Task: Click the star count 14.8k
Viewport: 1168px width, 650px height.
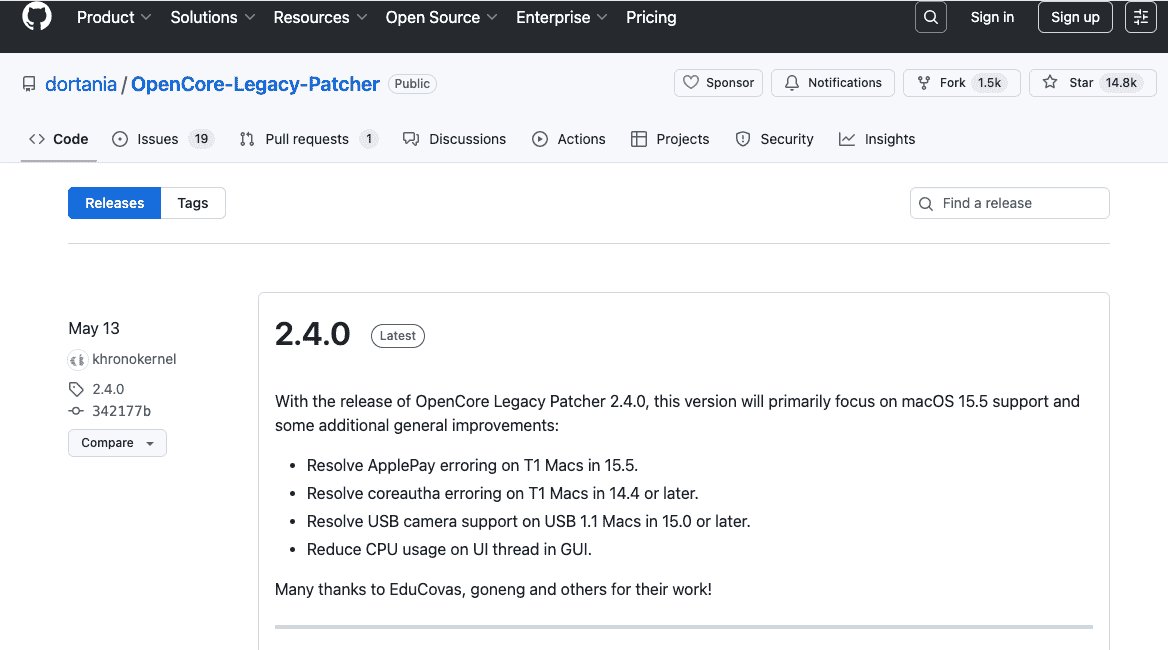Action: click(1121, 83)
